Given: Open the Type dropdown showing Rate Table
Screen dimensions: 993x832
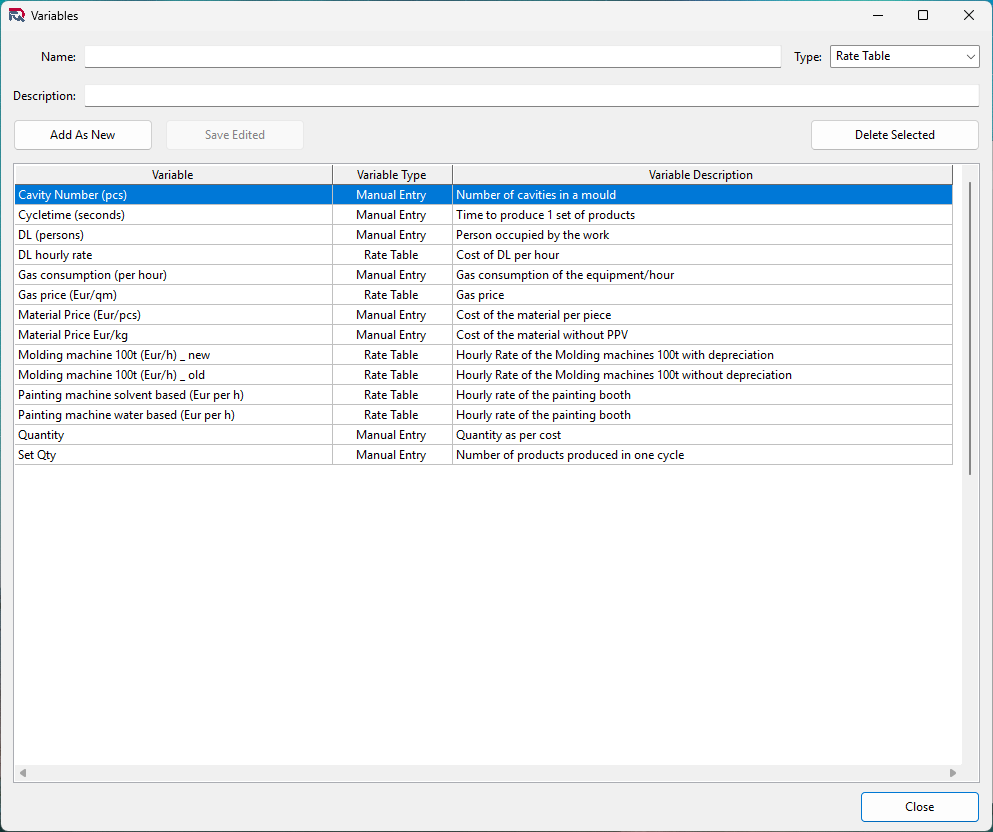Looking at the screenshot, I should pyautogui.click(x=904, y=57).
